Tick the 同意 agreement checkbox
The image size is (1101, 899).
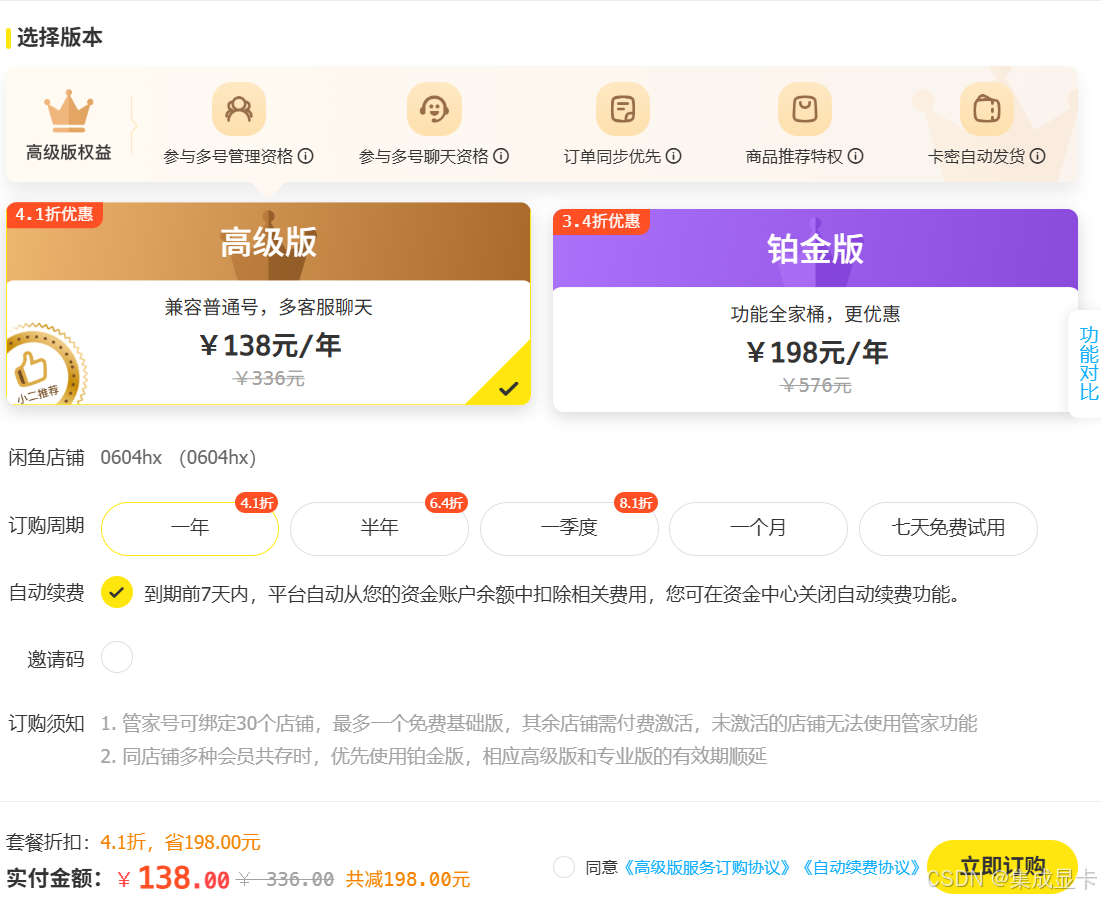[x=564, y=867]
